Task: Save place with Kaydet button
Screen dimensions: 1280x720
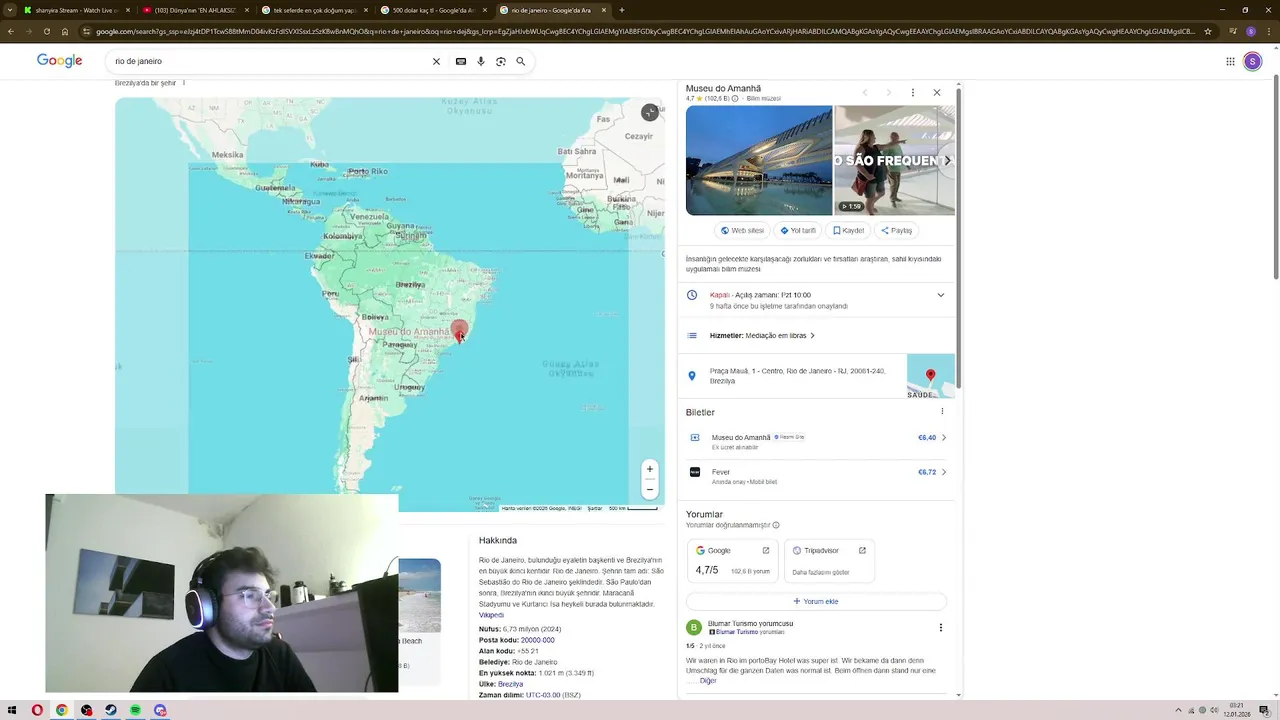Action: [848, 230]
